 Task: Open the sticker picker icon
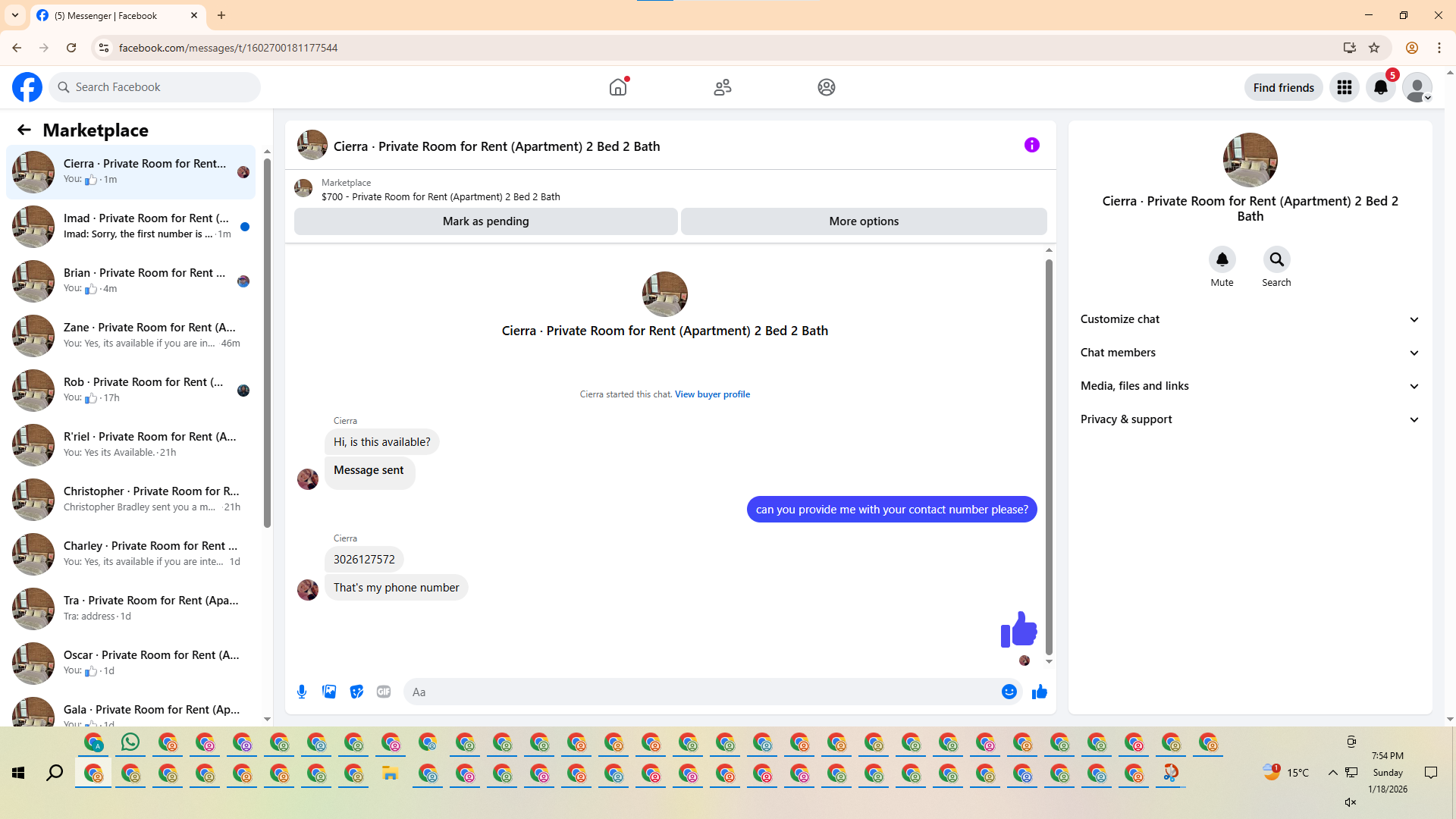[x=356, y=692]
